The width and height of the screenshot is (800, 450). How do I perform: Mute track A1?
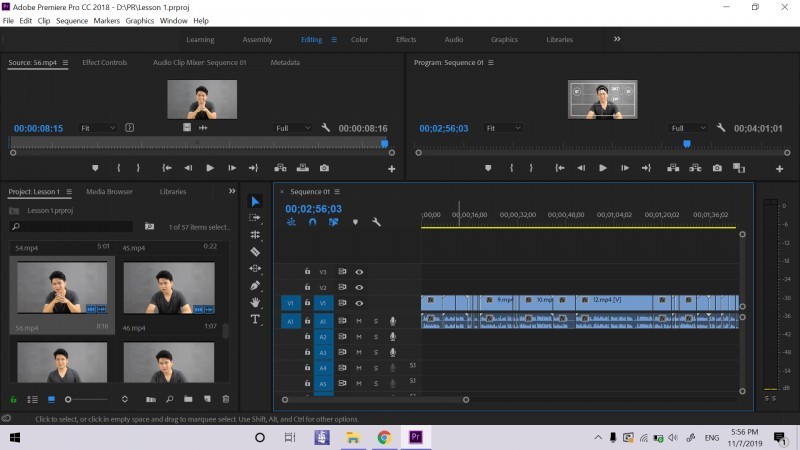[x=359, y=321]
